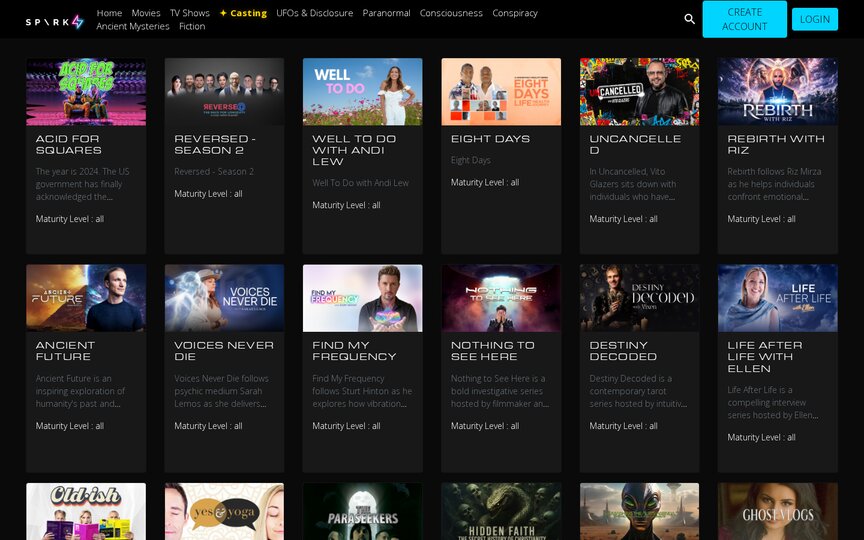Click the Create Account button

744,19
